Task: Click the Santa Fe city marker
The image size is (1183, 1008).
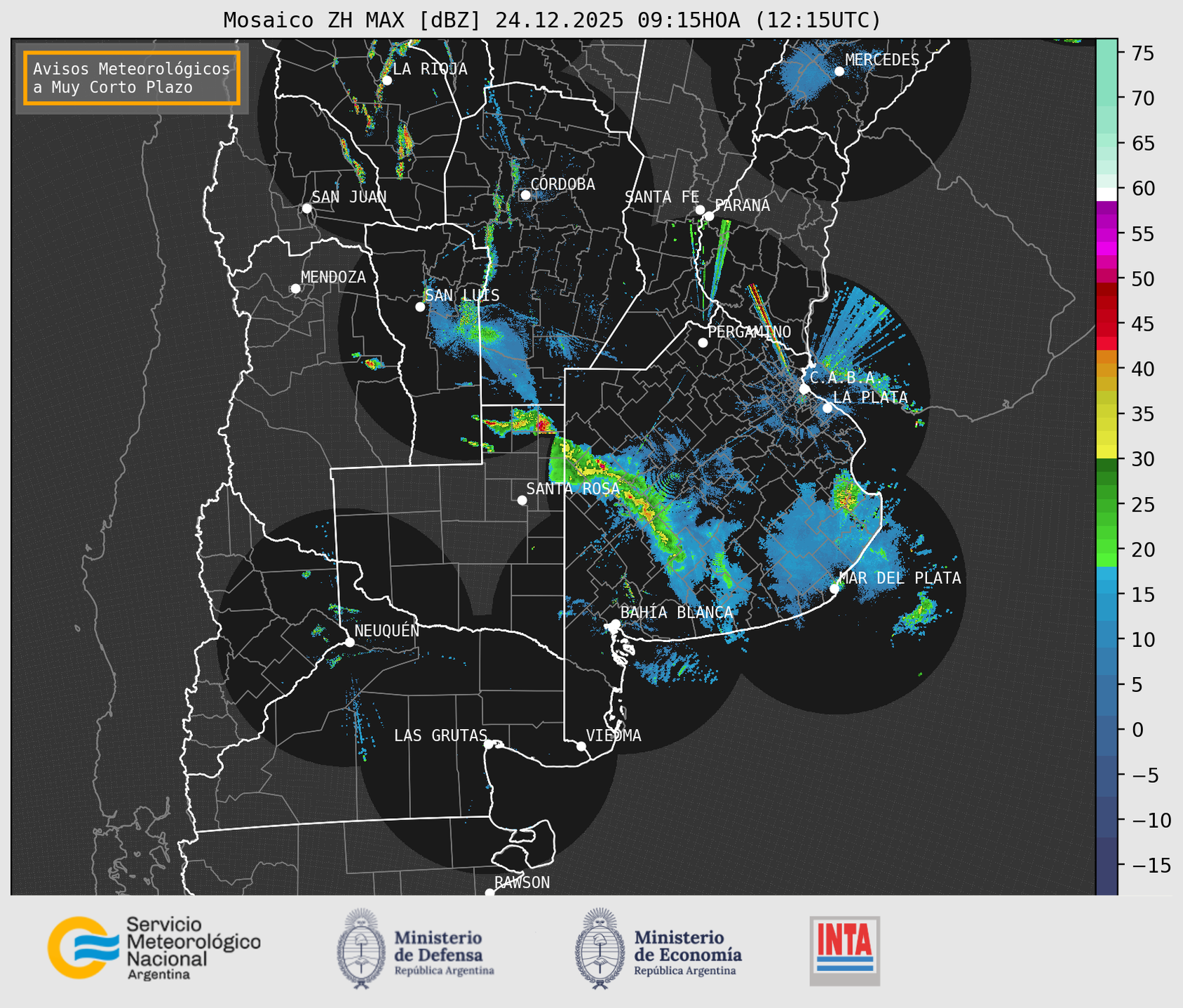Action: point(700,210)
